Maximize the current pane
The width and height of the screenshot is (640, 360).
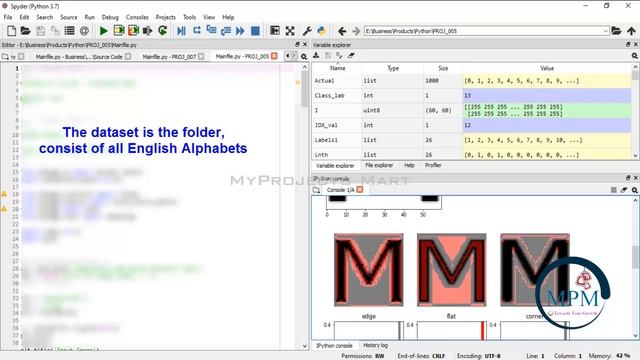pyautogui.click(x=275, y=31)
